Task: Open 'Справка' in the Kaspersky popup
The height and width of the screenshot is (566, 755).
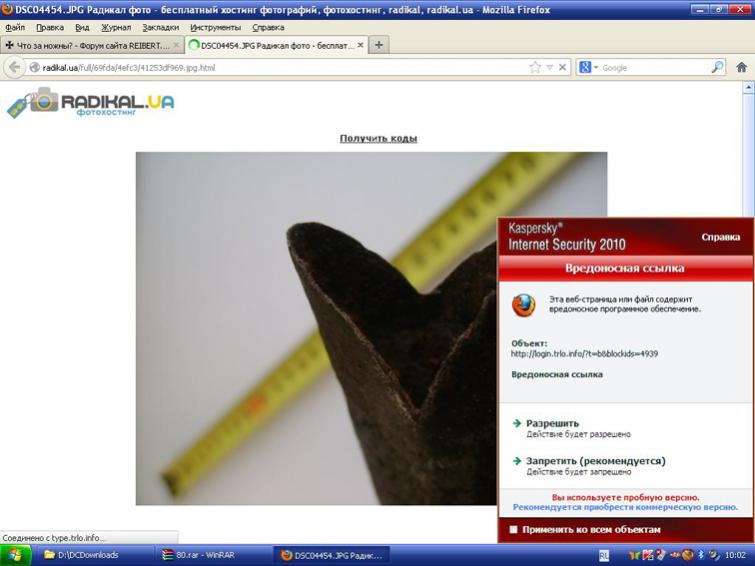Action: (720, 237)
